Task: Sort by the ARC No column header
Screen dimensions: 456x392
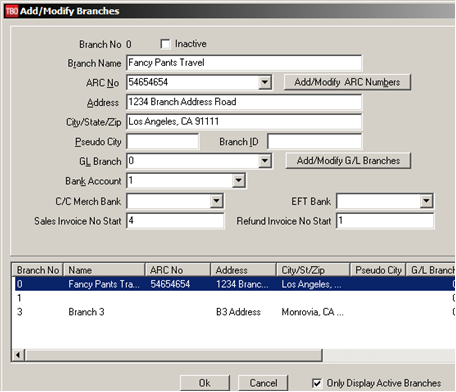Action: (x=178, y=270)
